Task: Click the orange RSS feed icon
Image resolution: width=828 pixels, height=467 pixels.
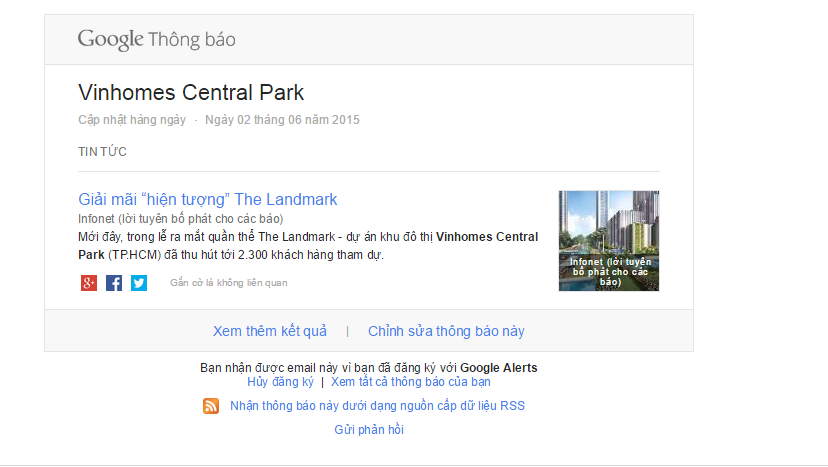Action: click(x=211, y=406)
